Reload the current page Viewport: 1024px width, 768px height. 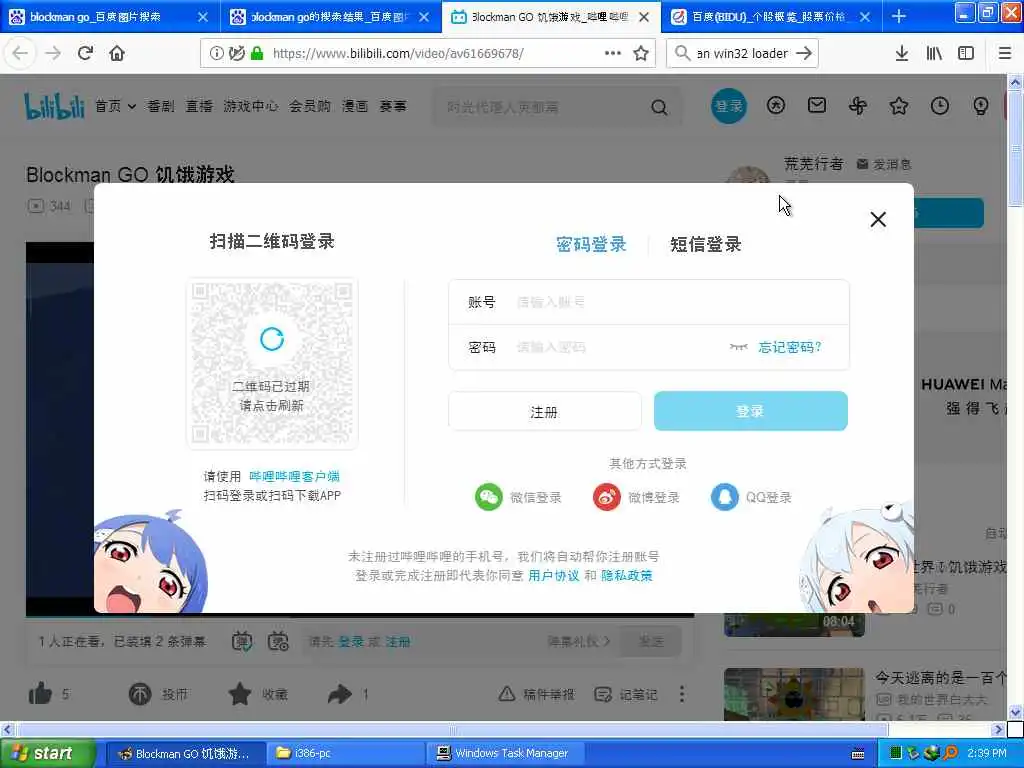85,53
